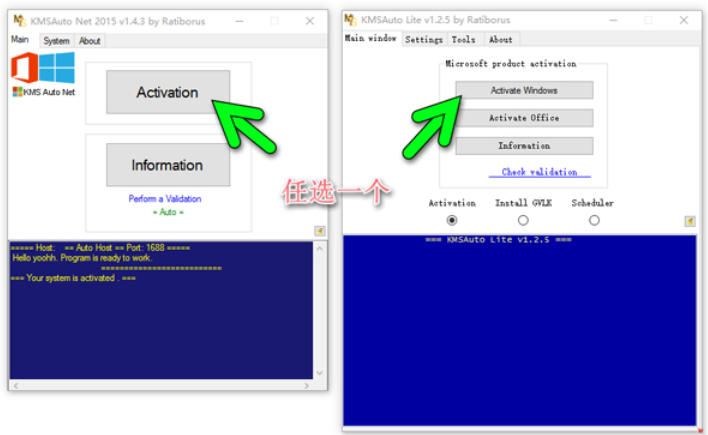This screenshot has height=435, width=708.
Task: Click the horizontal scrollbar right arrow in Net log
Action: pyautogui.click(x=307, y=385)
